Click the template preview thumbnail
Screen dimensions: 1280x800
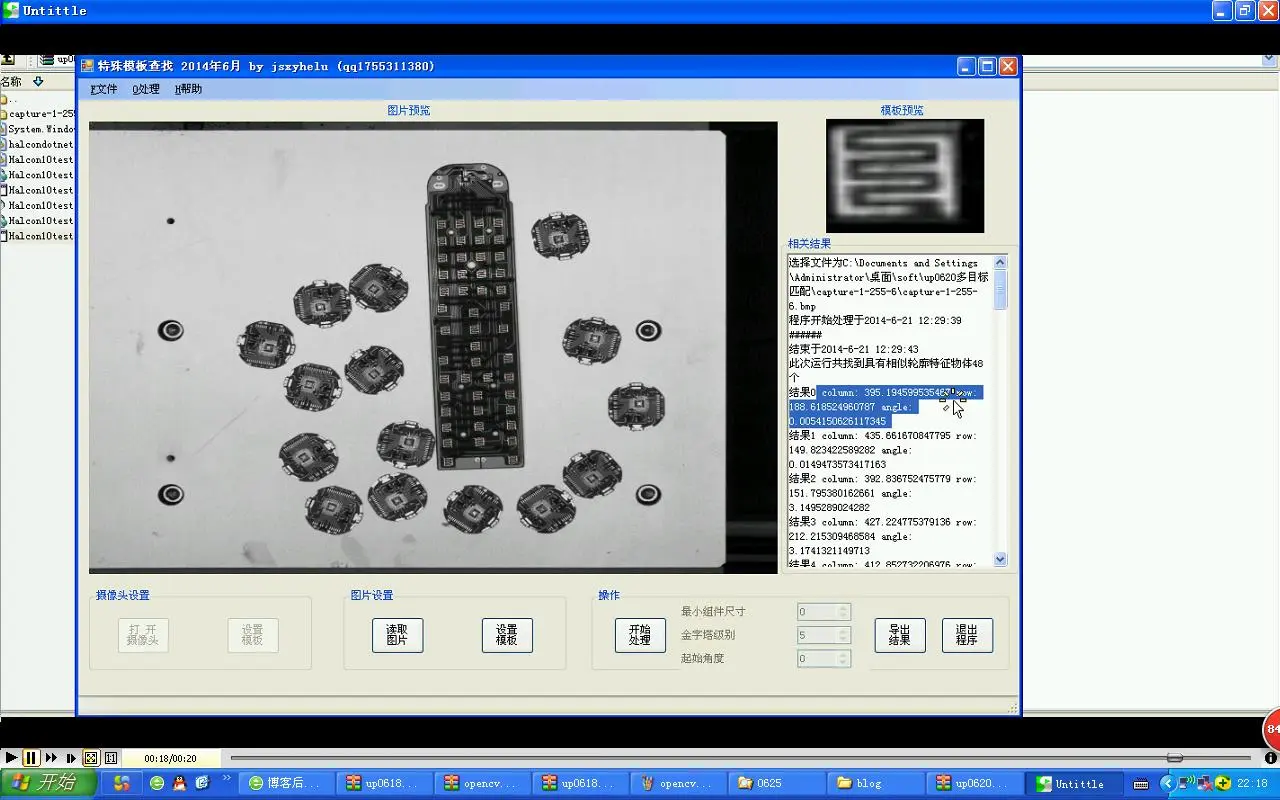tap(904, 175)
